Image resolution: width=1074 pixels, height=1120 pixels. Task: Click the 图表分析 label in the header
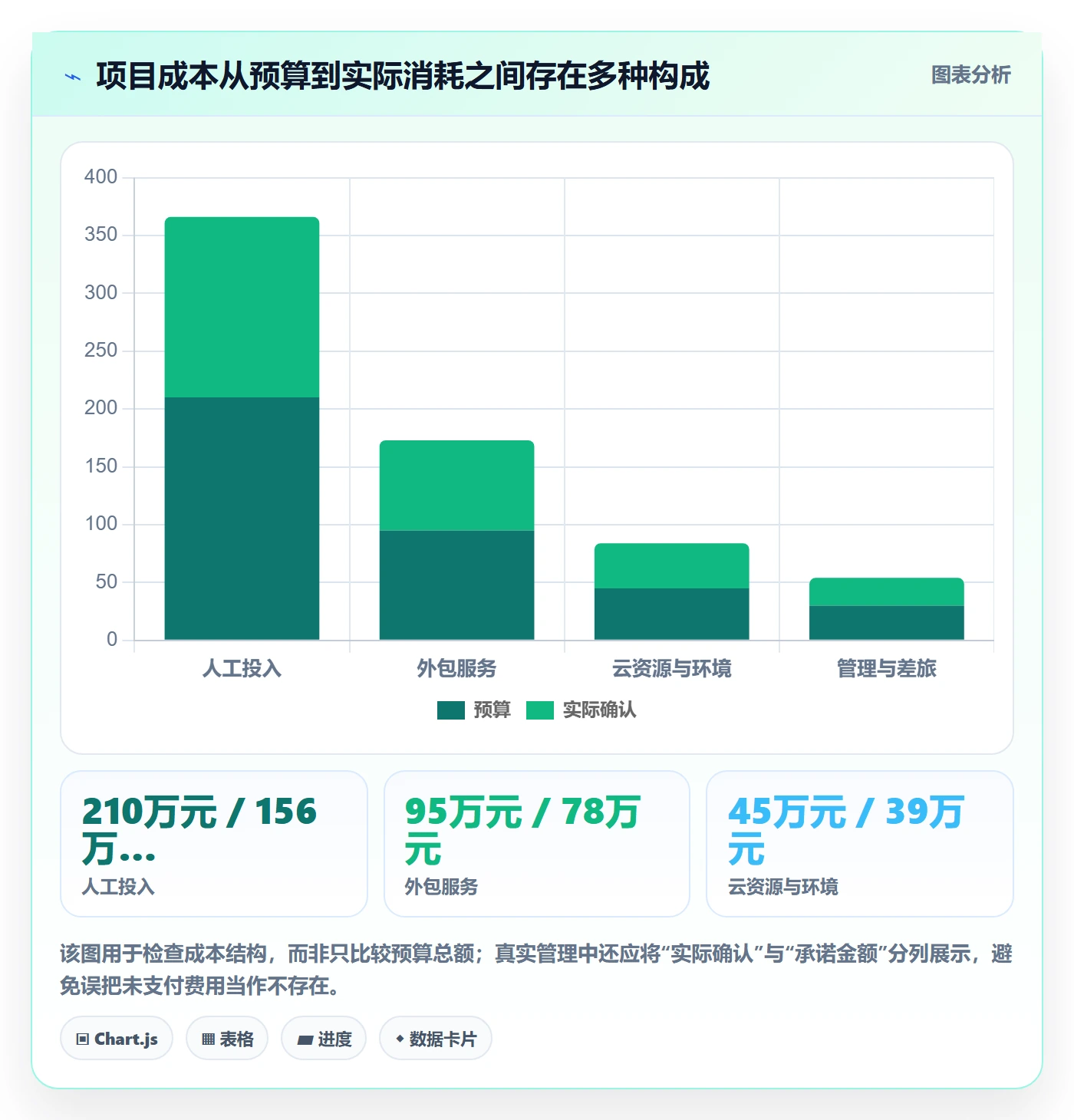click(970, 75)
